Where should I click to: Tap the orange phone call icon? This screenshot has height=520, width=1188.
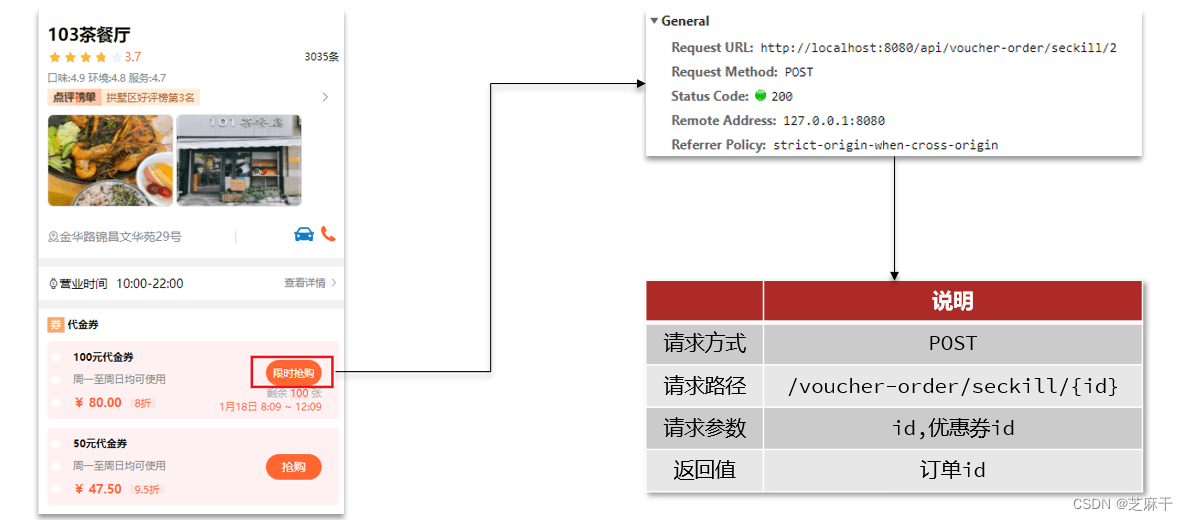(x=328, y=234)
